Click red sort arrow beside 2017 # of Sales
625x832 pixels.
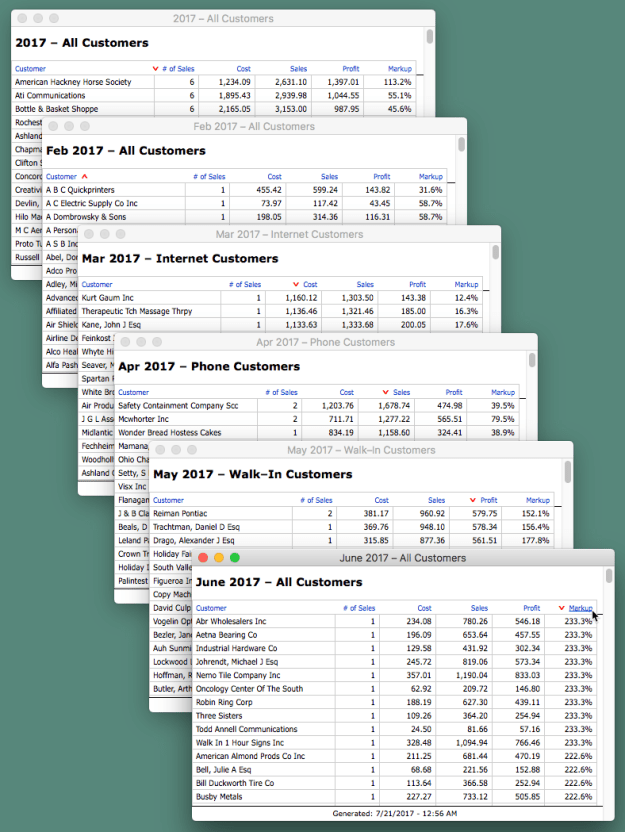pos(155,69)
